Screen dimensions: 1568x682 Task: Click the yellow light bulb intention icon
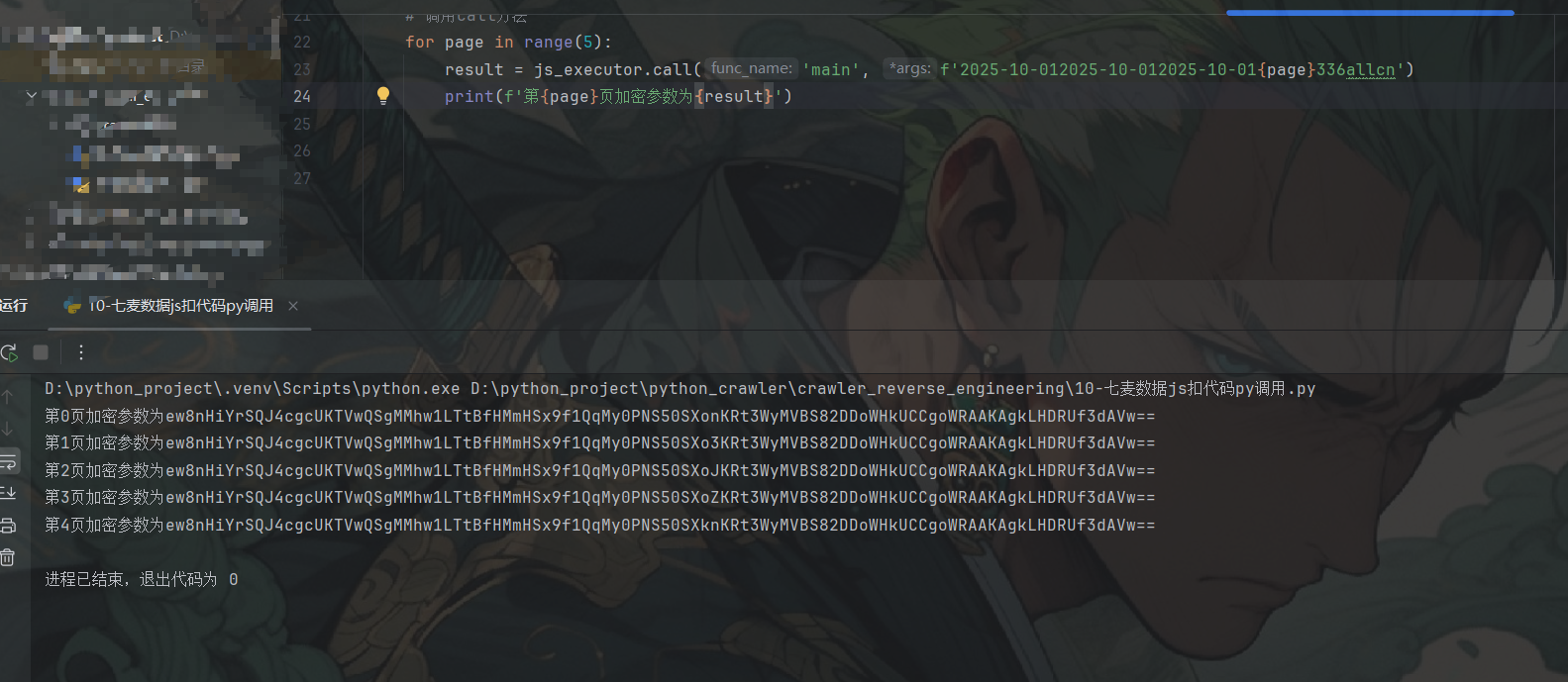tap(383, 96)
